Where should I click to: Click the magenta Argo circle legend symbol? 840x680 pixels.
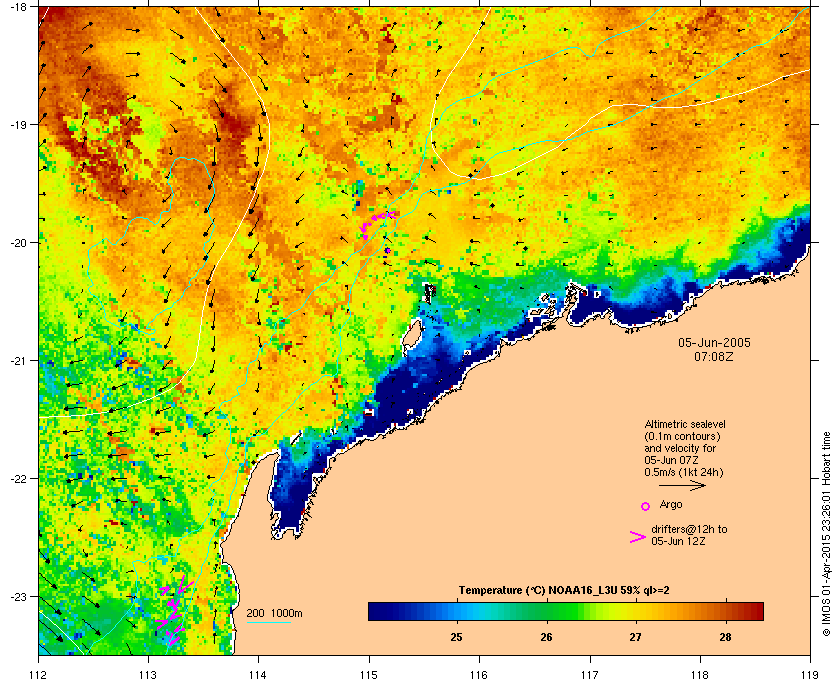[x=646, y=506]
